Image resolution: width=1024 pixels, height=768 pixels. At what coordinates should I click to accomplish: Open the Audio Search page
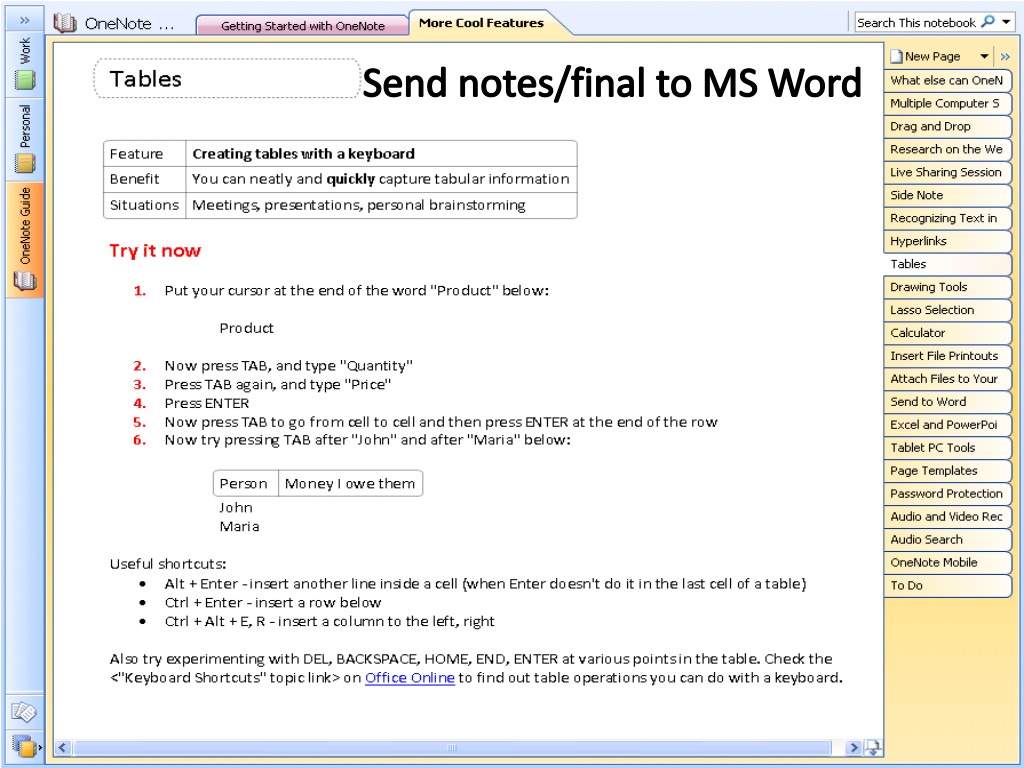(948, 539)
